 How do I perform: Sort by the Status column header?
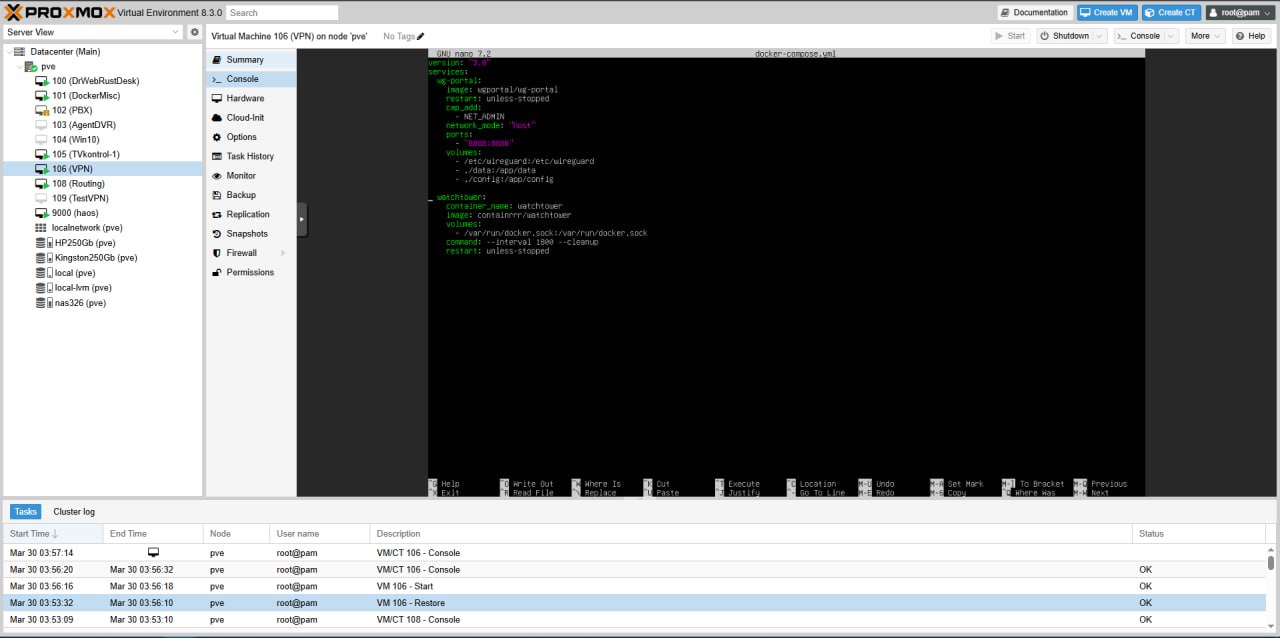point(1198,533)
